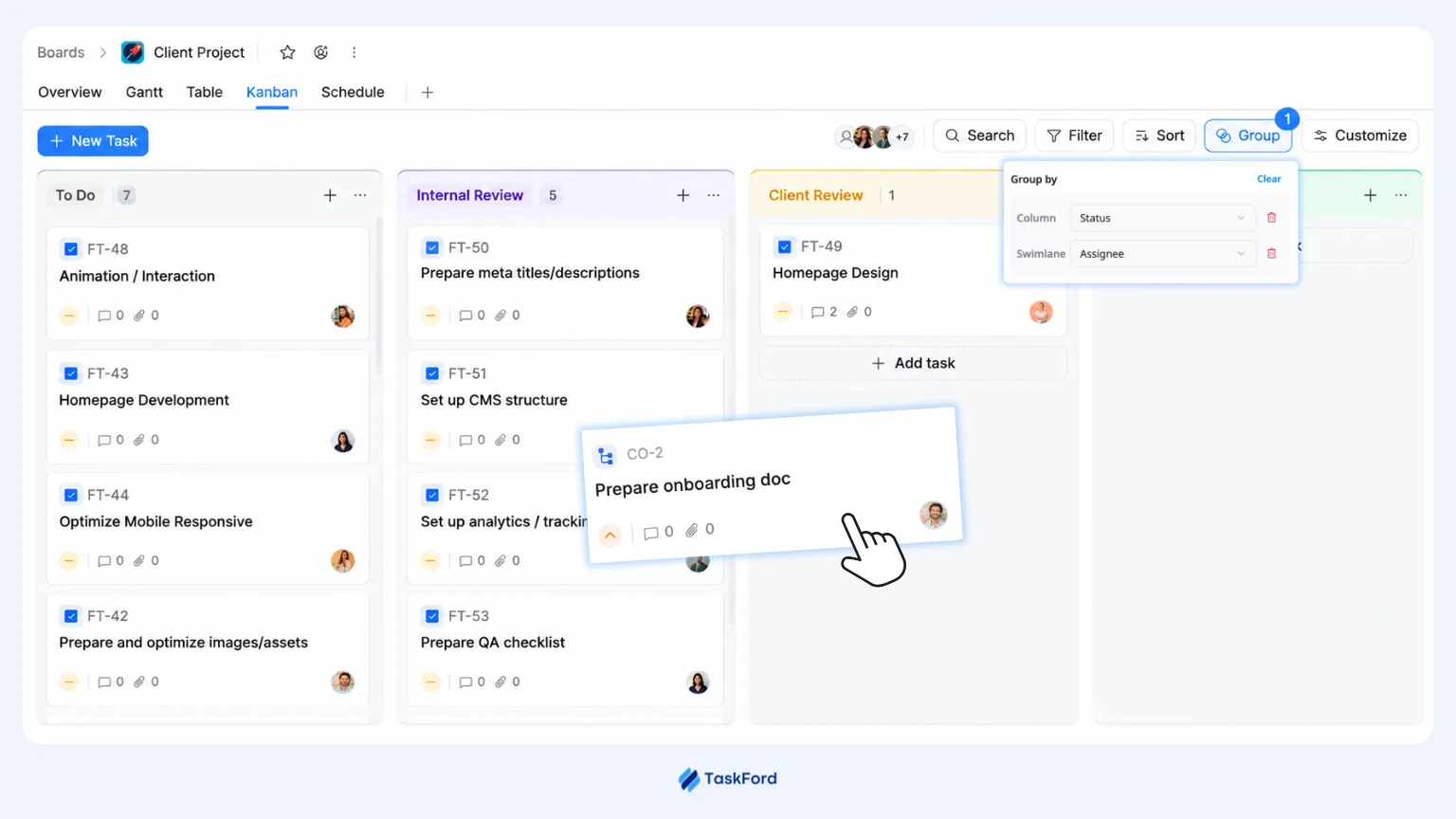
Task: Toggle checkbox on FT-49 task
Action: pyautogui.click(x=785, y=246)
